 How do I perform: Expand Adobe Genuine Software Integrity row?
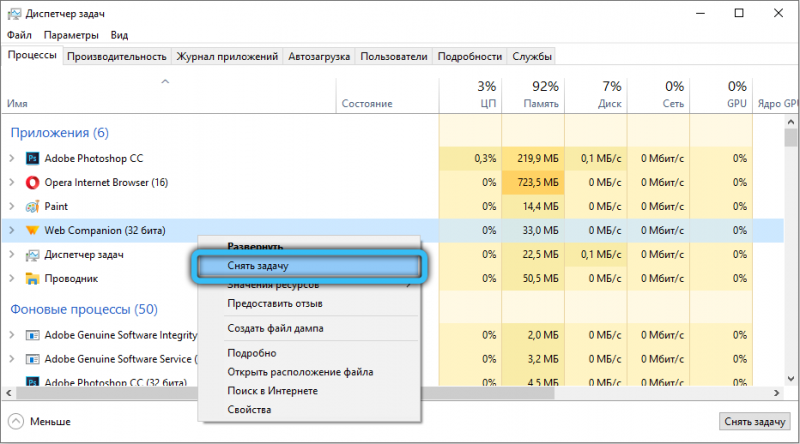tap(12, 335)
